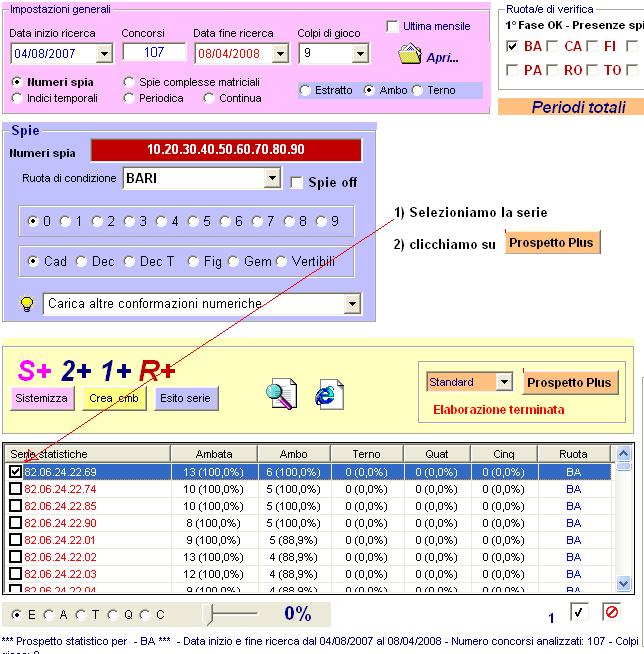Viewport: 644px width, 654px height.
Task: Check the RO wheel checkbox
Action: [552, 70]
